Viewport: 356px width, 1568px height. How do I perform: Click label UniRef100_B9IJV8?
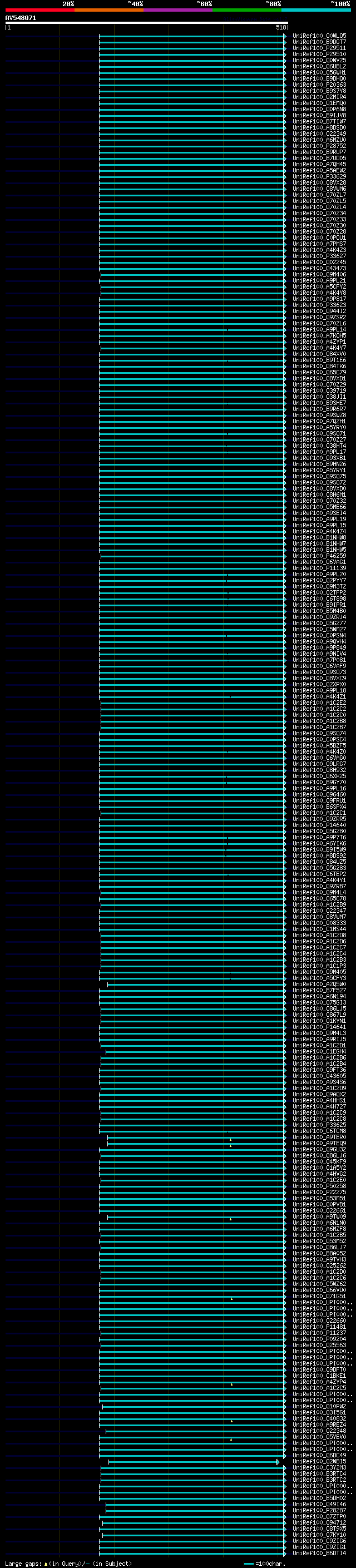click(319, 115)
